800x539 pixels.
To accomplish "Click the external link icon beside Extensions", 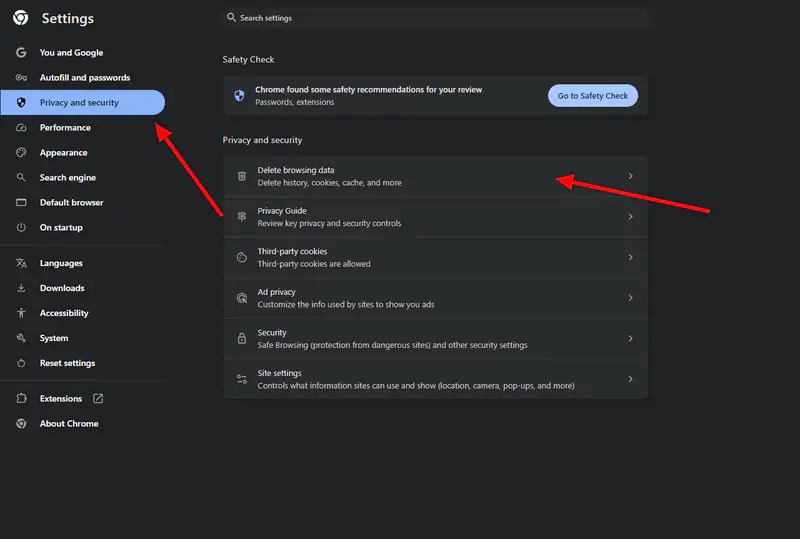I will pos(98,398).
